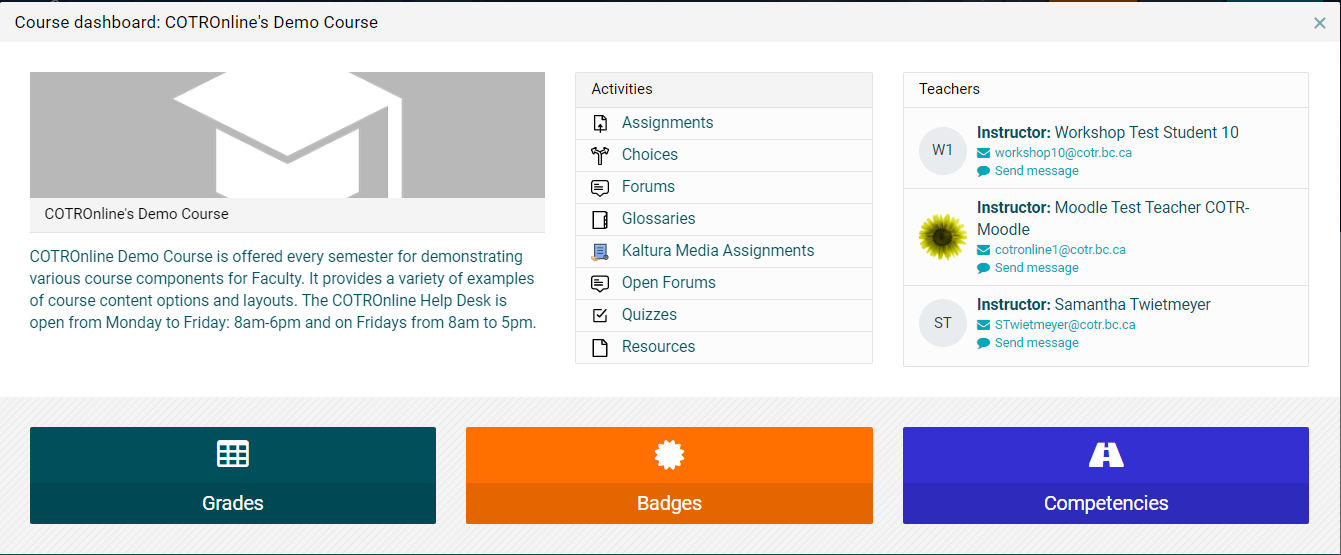
Task: Open the Competencies tile
Action: (1106, 475)
